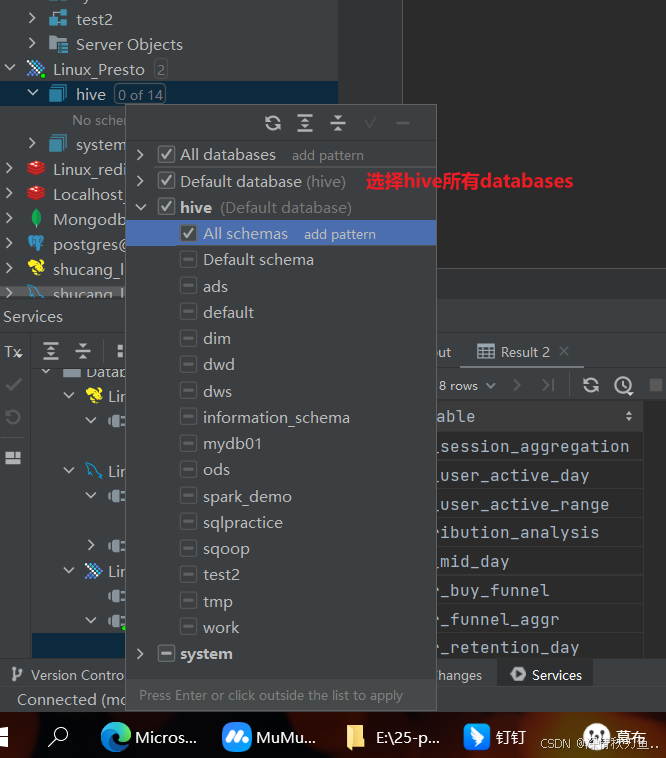Click Expand All icon in Services toolbar
Image resolution: width=666 pixels, height=758 pixels.
click(x=51, y=351)
